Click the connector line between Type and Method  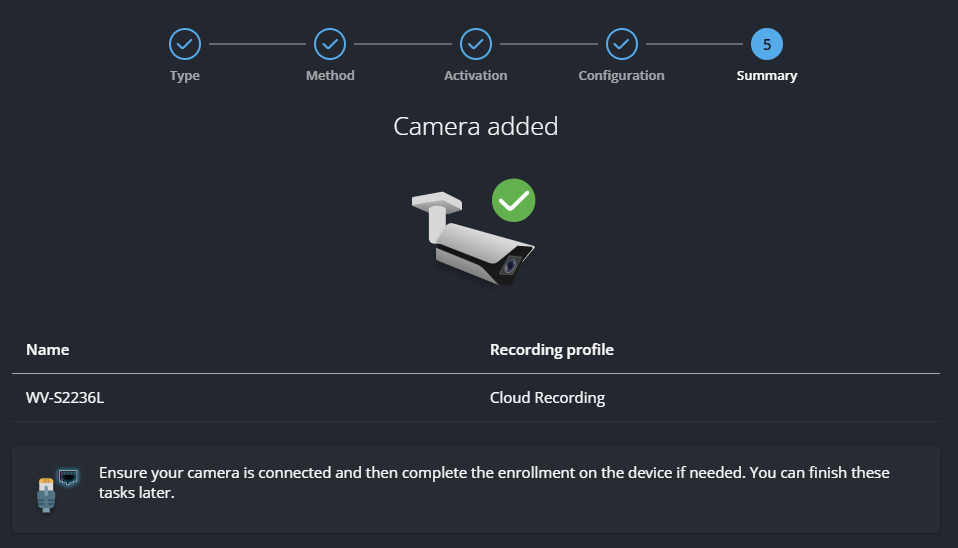click(x=257, y=44)
